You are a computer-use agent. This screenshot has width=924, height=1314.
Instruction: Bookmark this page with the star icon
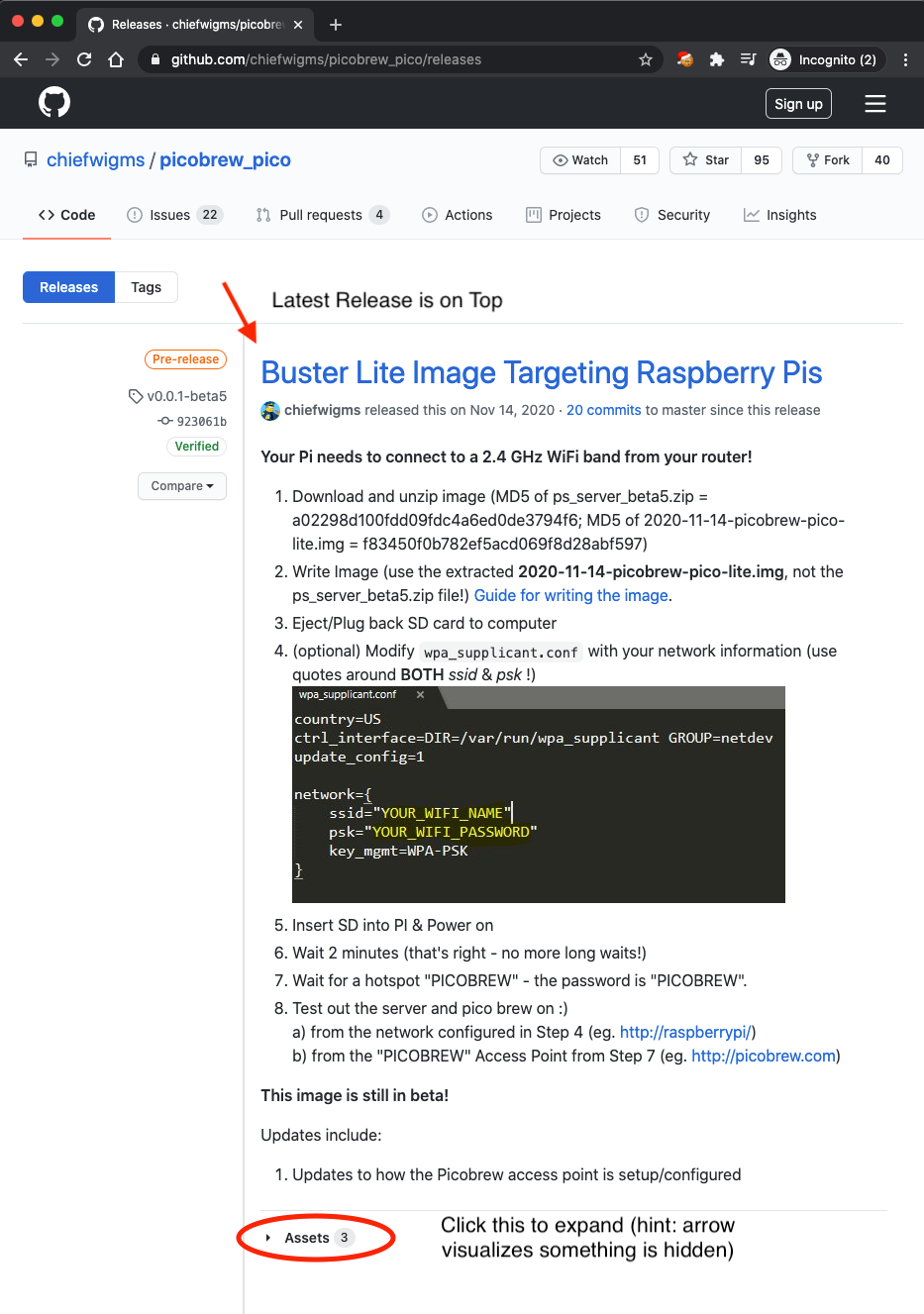[x=646, y=59]
